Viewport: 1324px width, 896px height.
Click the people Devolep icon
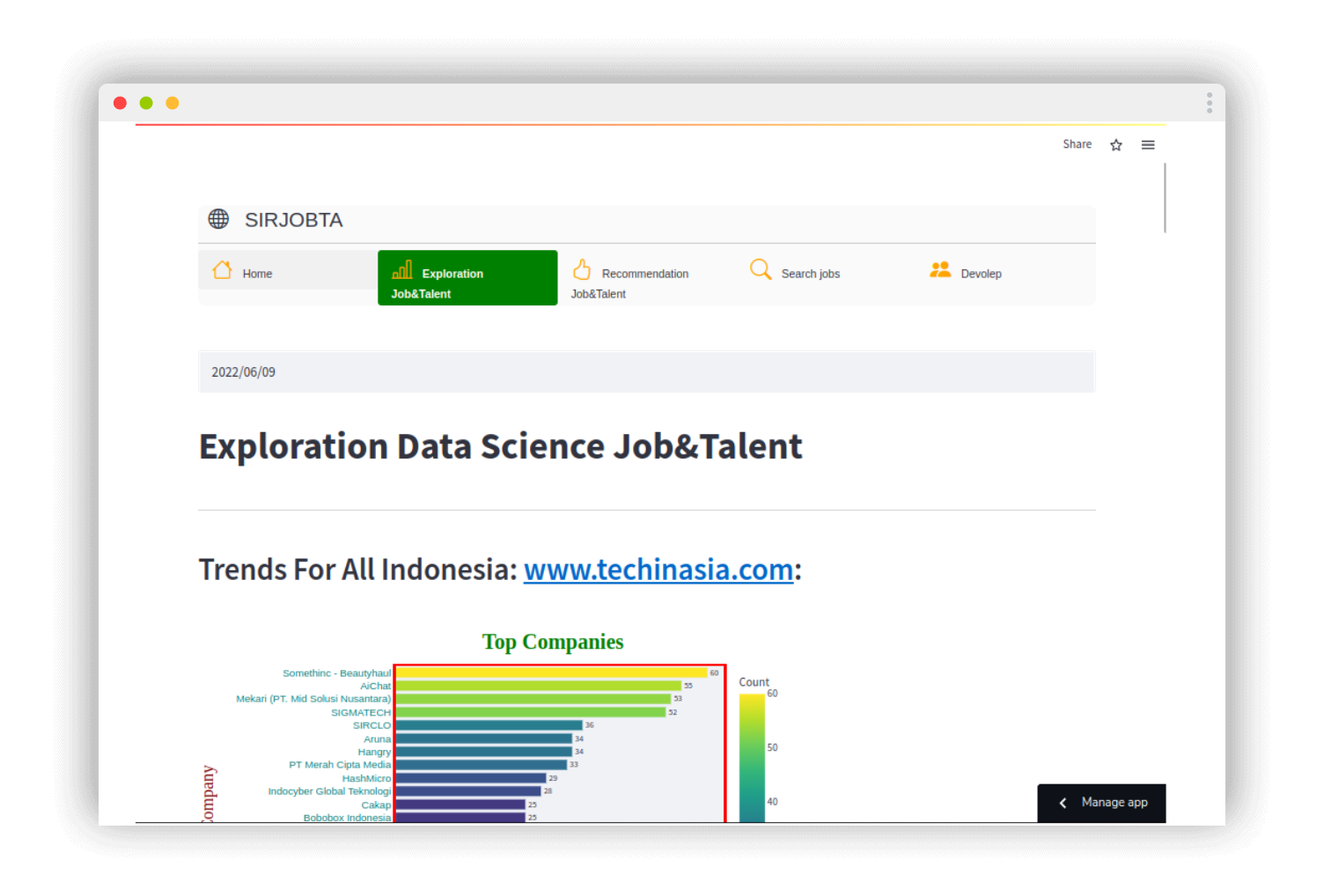click(x=940, y=269)
